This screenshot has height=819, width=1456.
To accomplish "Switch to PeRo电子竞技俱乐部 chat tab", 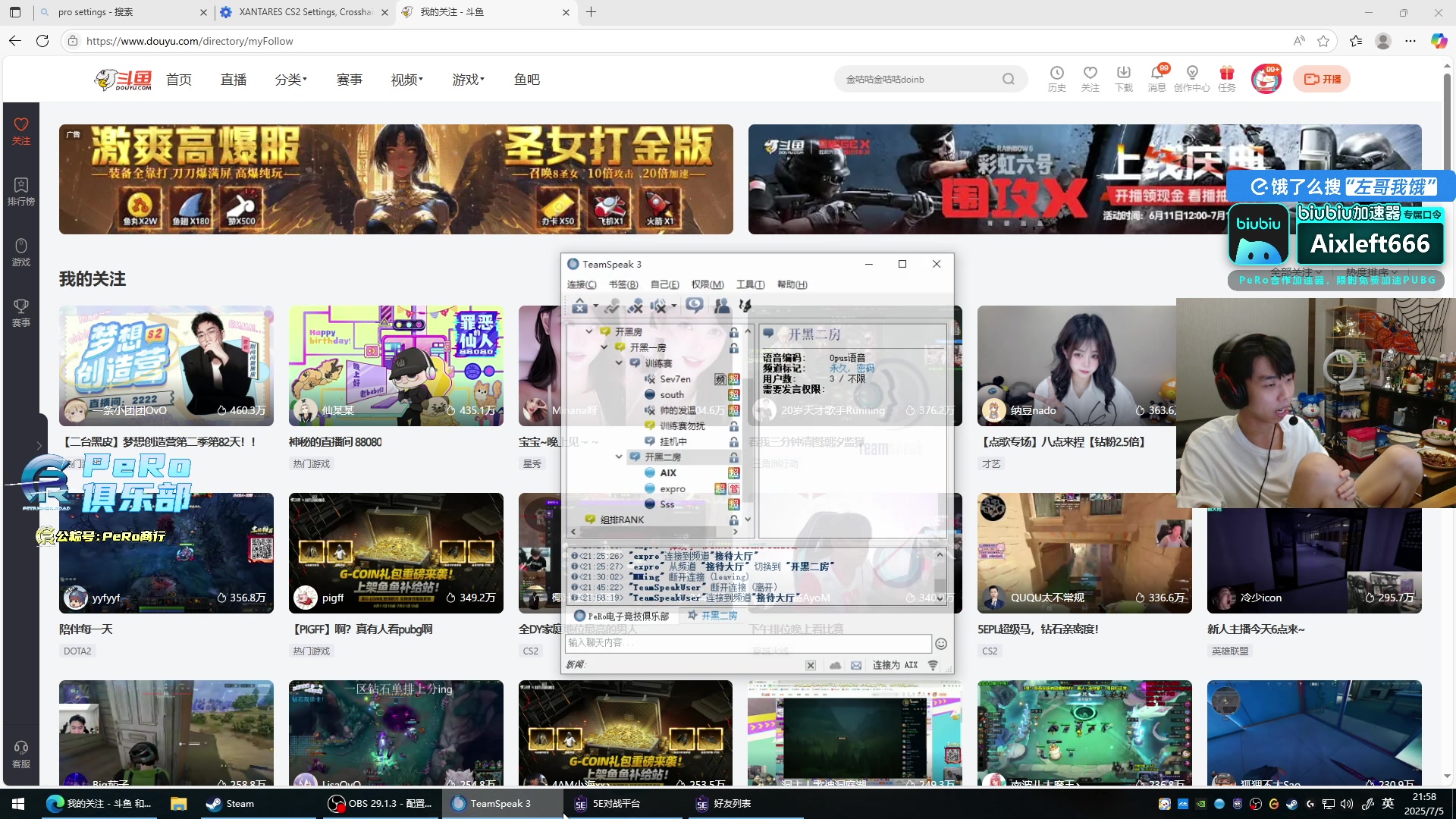I will pyautogui.click(x=622, y=616).
